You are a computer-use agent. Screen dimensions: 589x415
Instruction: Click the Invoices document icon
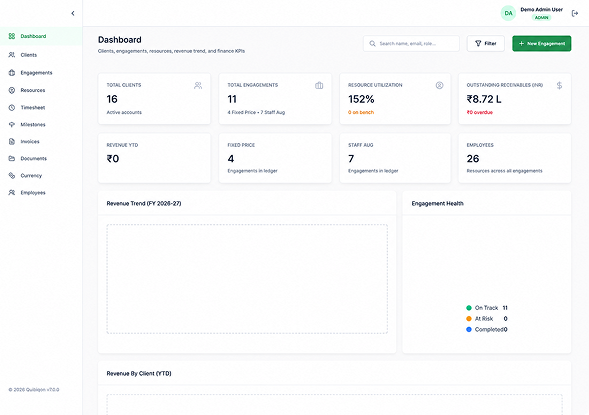click(12, 142)
